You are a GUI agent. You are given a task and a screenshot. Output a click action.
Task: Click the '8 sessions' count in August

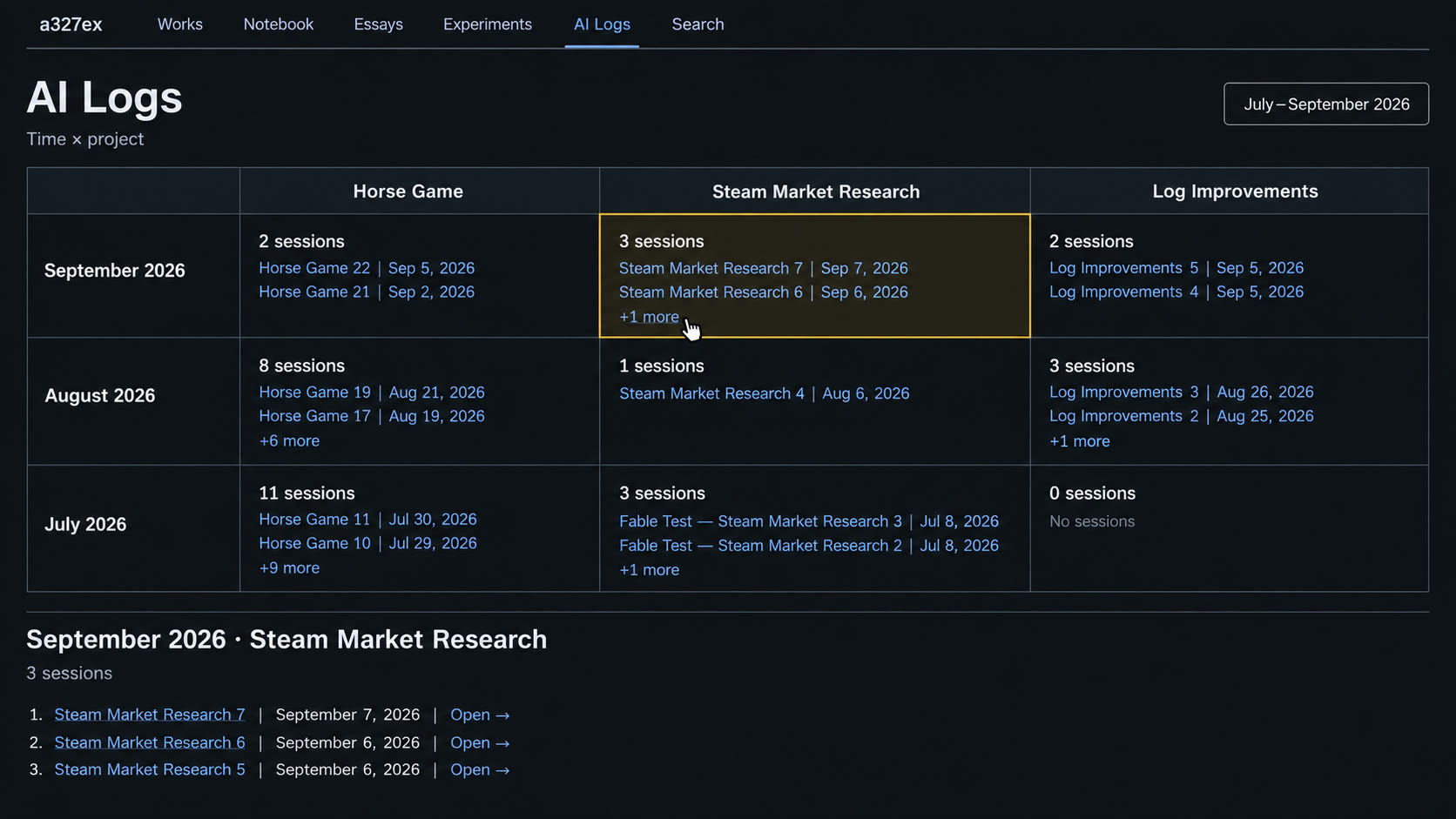[x=301, y=366]
